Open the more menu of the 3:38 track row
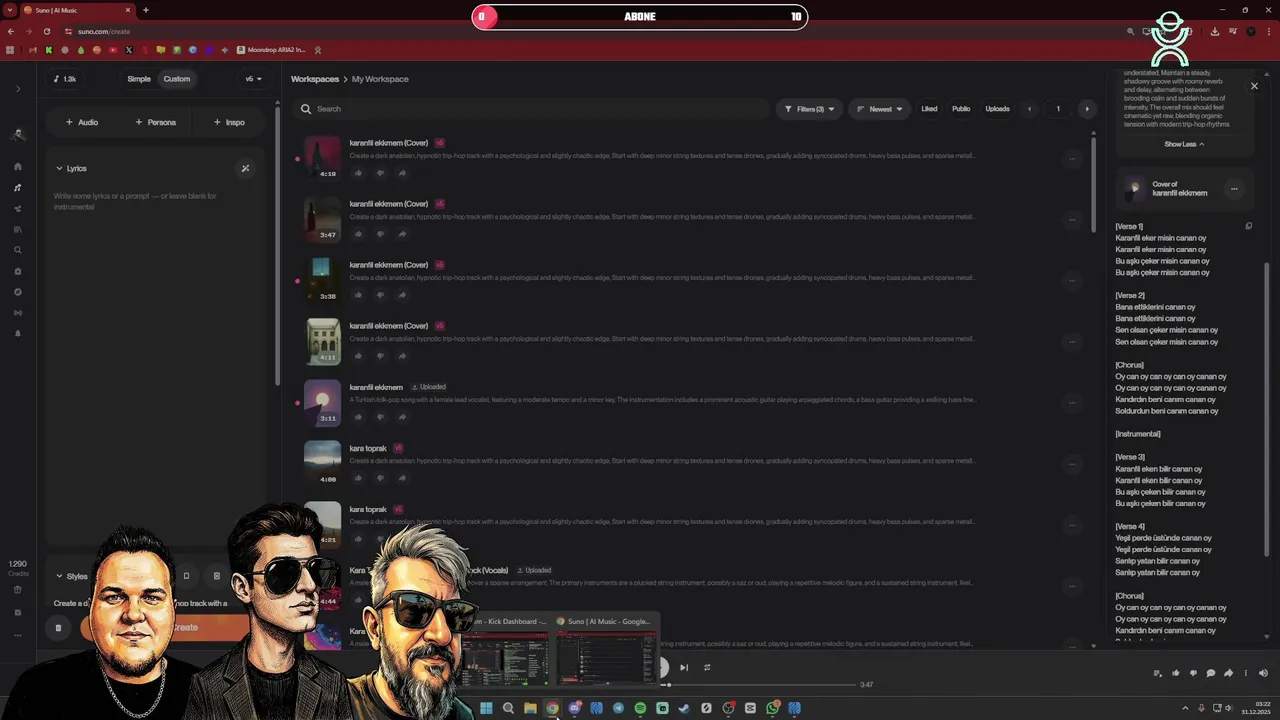This screenshot has height=720, width=1280. pos(1072,280)
